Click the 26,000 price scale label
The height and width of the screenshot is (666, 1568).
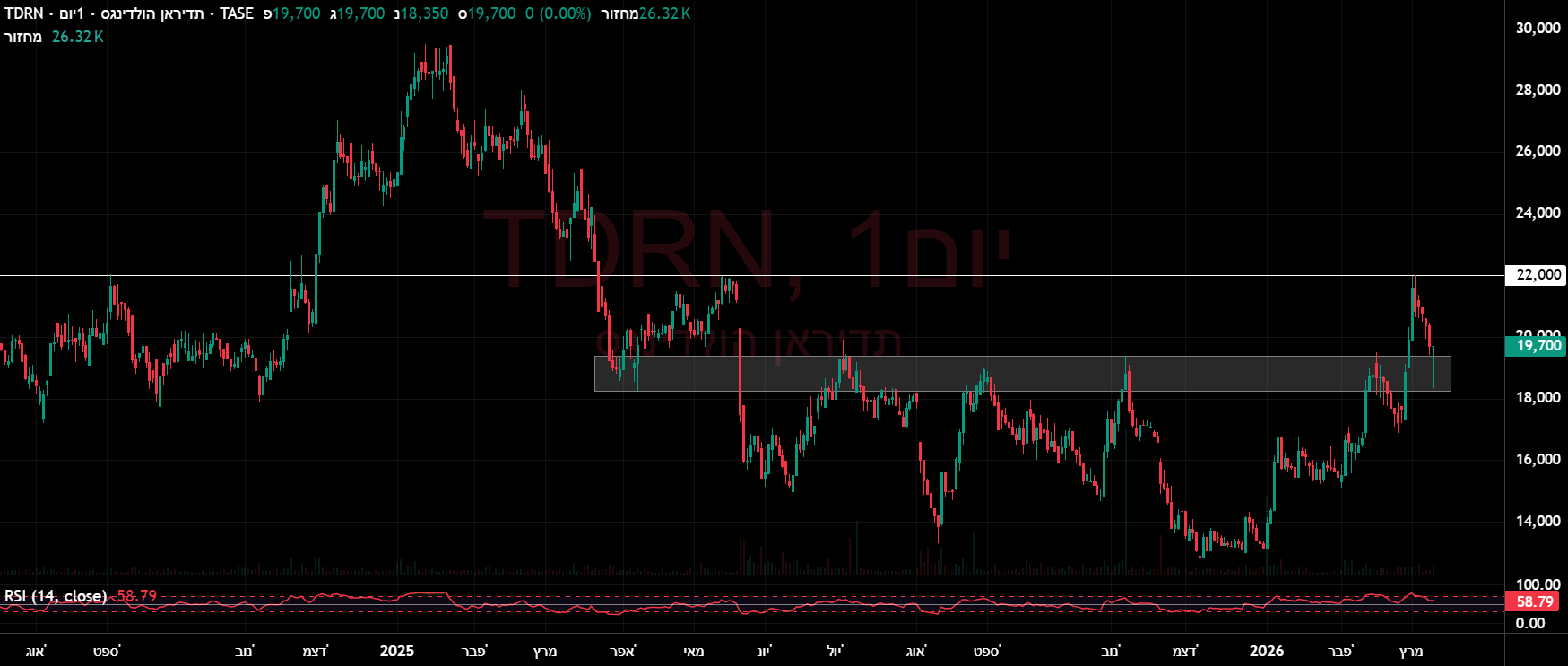(1538, 151)
